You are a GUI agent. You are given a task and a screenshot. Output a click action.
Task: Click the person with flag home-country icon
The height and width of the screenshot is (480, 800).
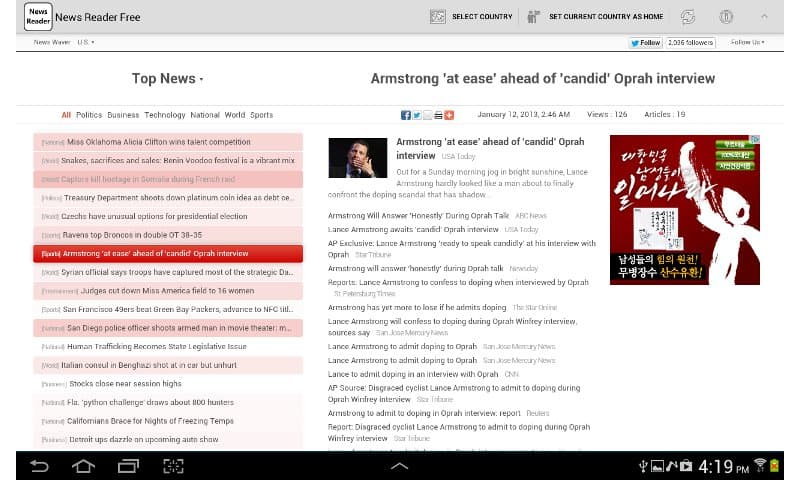pos(533,17)
